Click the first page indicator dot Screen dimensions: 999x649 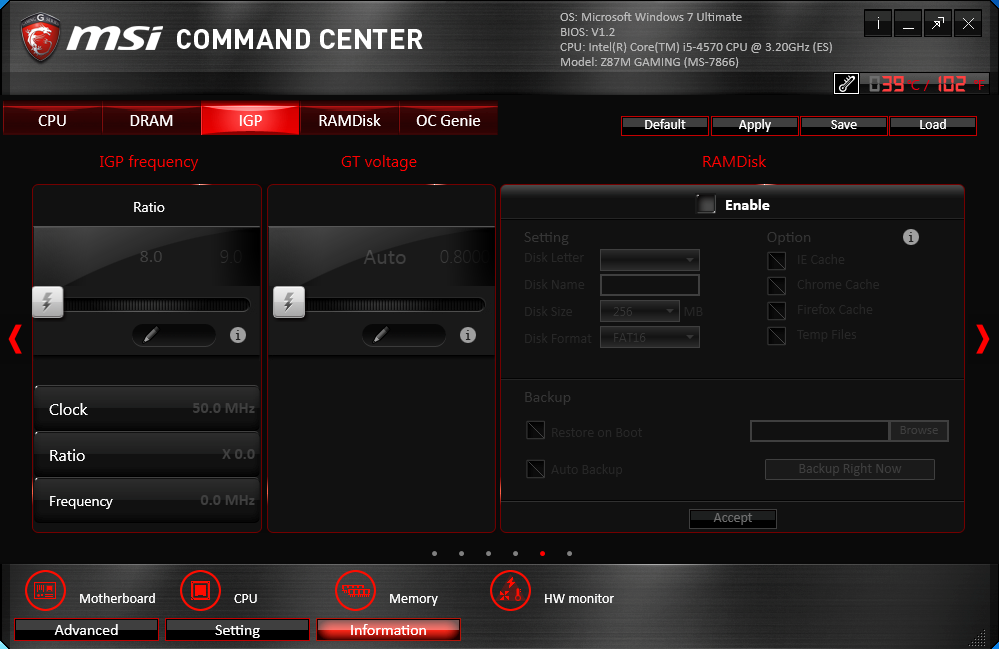click(435, 553)
